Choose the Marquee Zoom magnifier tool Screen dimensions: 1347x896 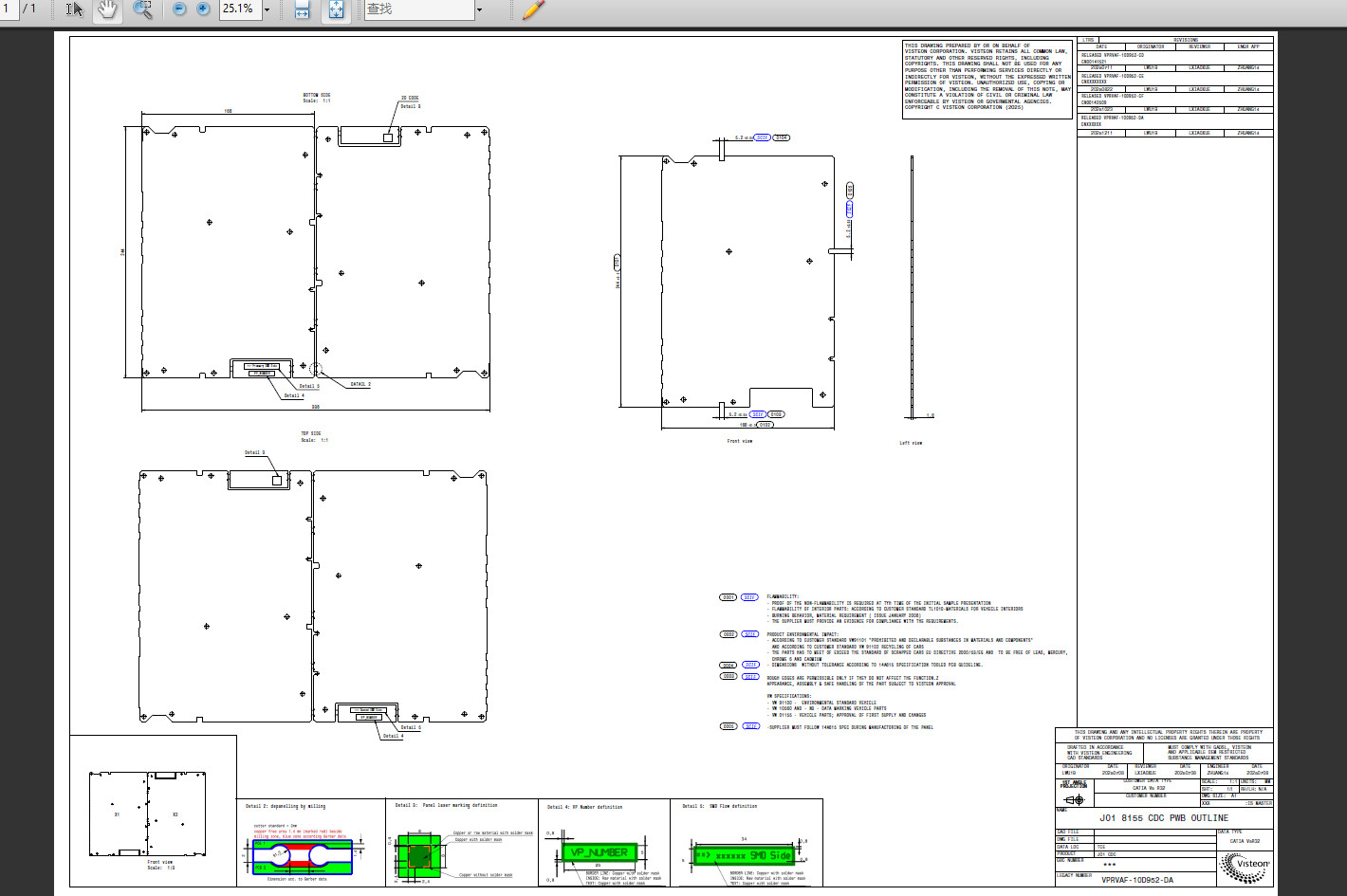pos(142,9)
